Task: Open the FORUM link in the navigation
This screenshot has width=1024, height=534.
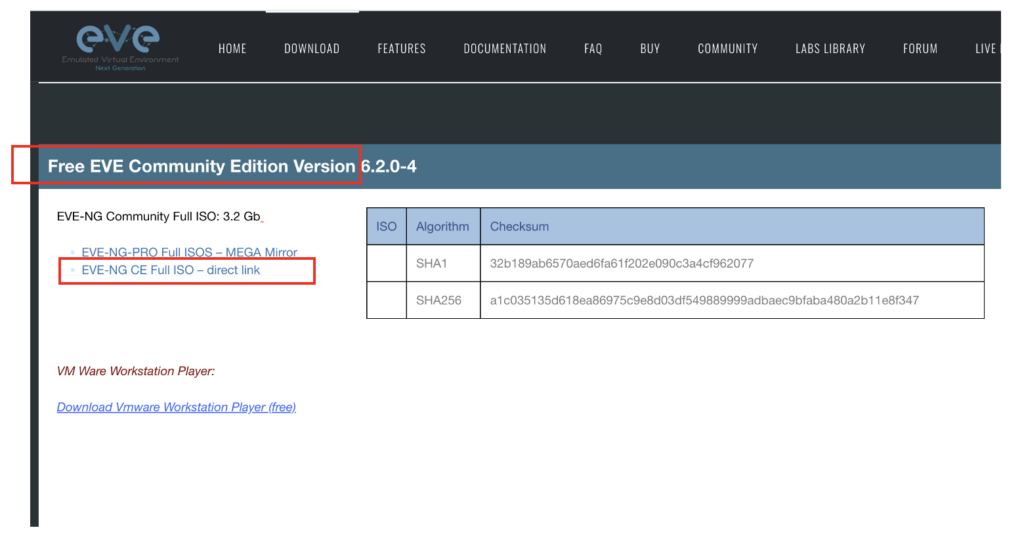Action: click(x=920, y=48)
